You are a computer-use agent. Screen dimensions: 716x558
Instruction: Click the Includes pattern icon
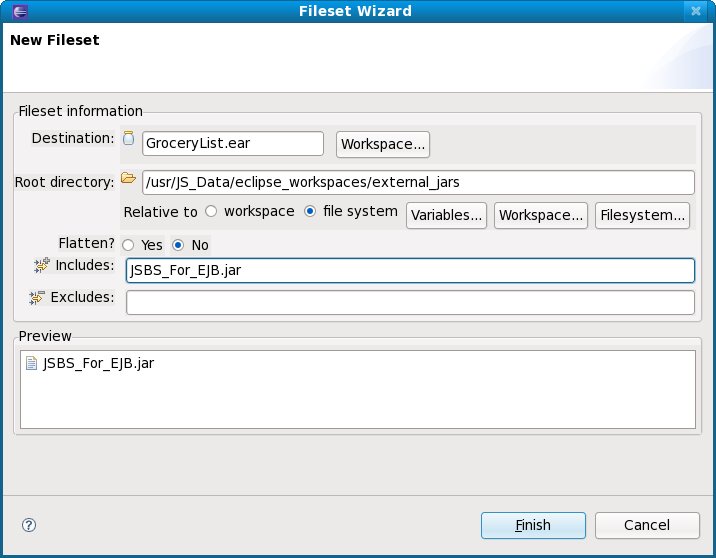41,265
